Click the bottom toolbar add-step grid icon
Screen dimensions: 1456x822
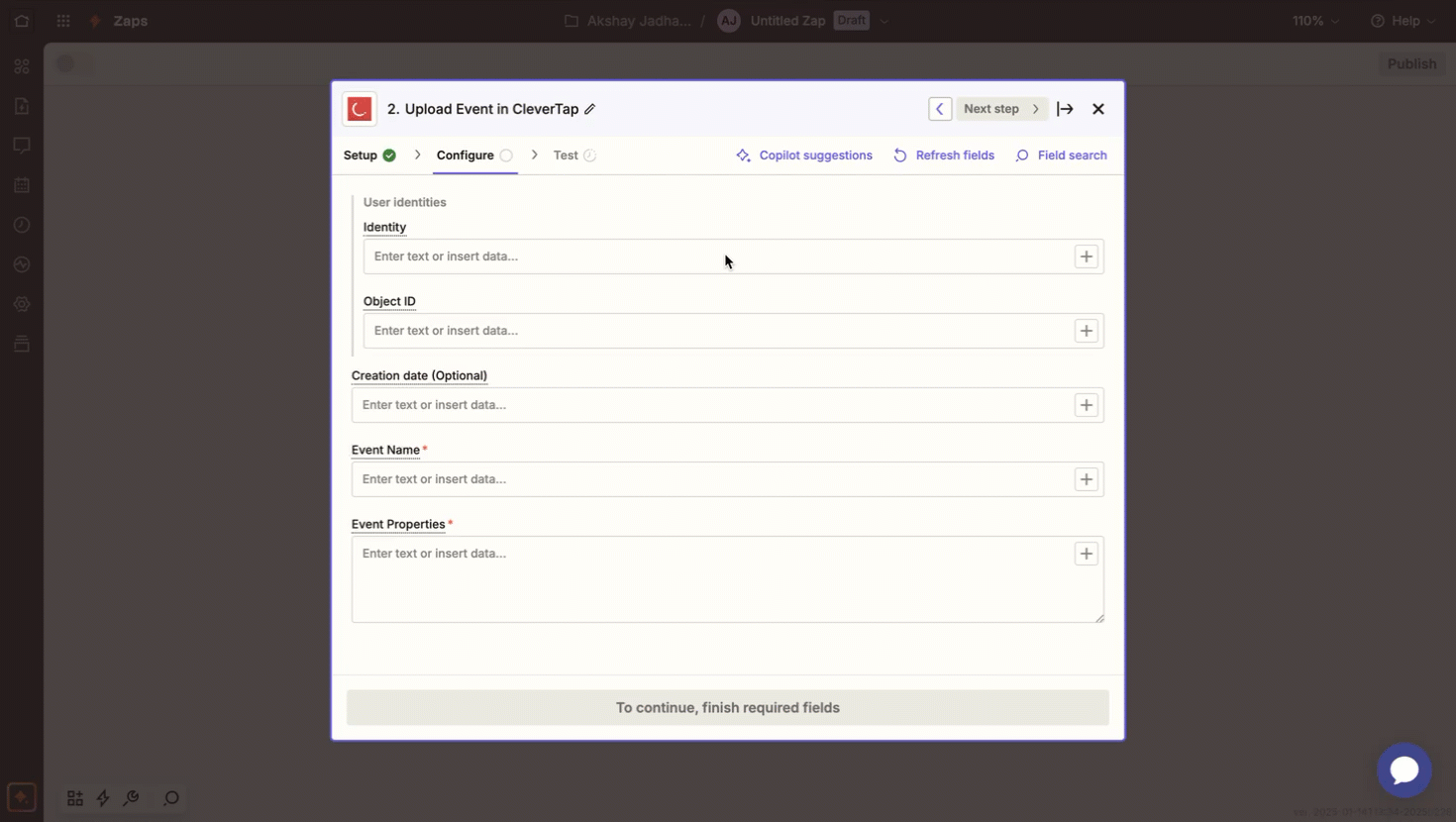tap(75, 798)
